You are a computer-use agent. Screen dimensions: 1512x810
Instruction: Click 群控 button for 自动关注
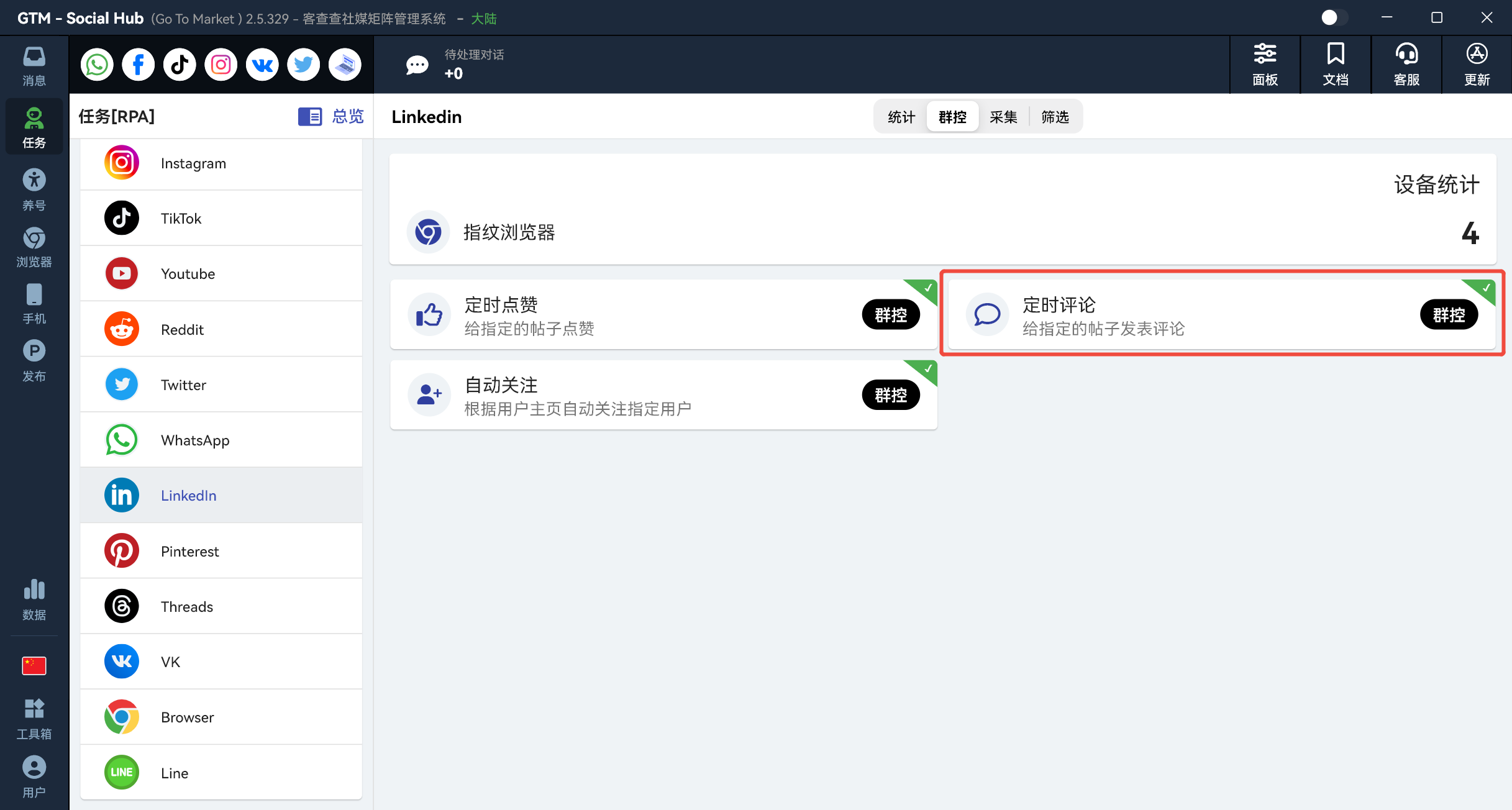point(891,395)
